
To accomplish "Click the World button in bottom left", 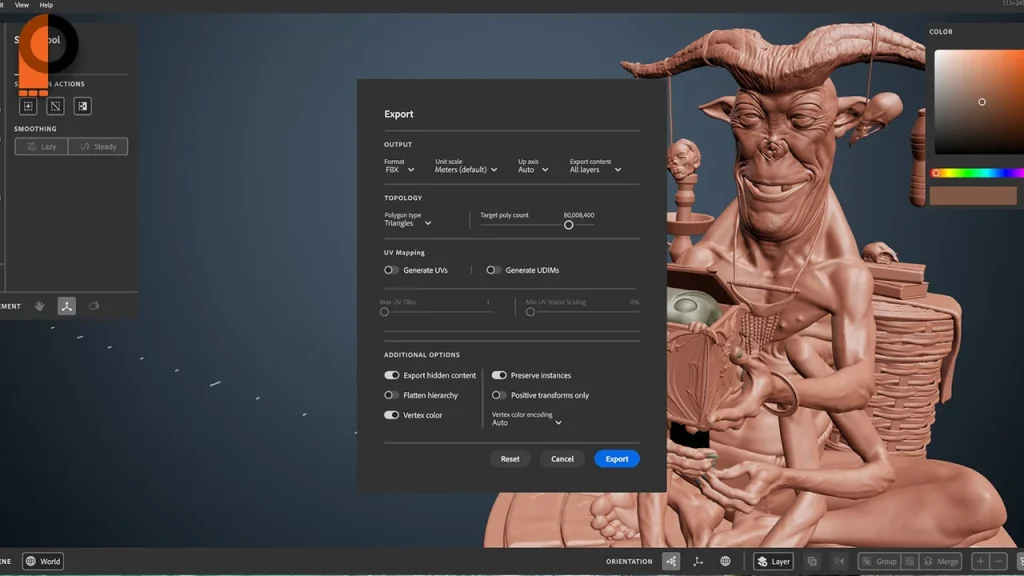I will 41,561.
